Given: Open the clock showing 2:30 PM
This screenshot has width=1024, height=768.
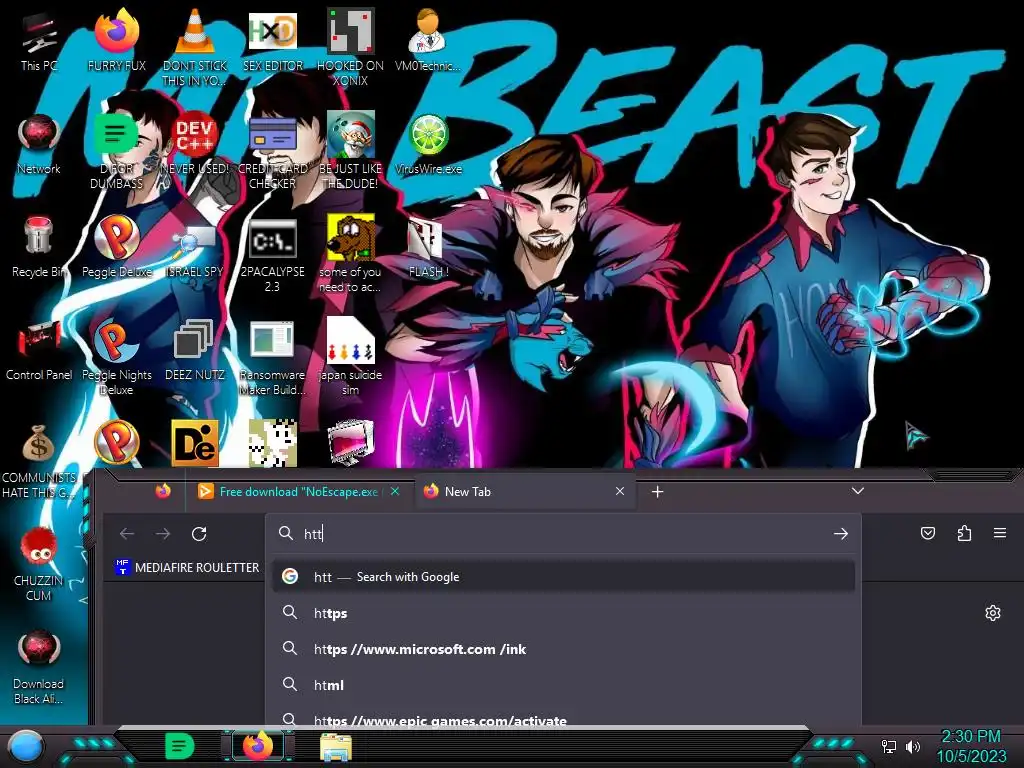Looking at the screenshot, I should pyautogui.click(x=971, y=746).
